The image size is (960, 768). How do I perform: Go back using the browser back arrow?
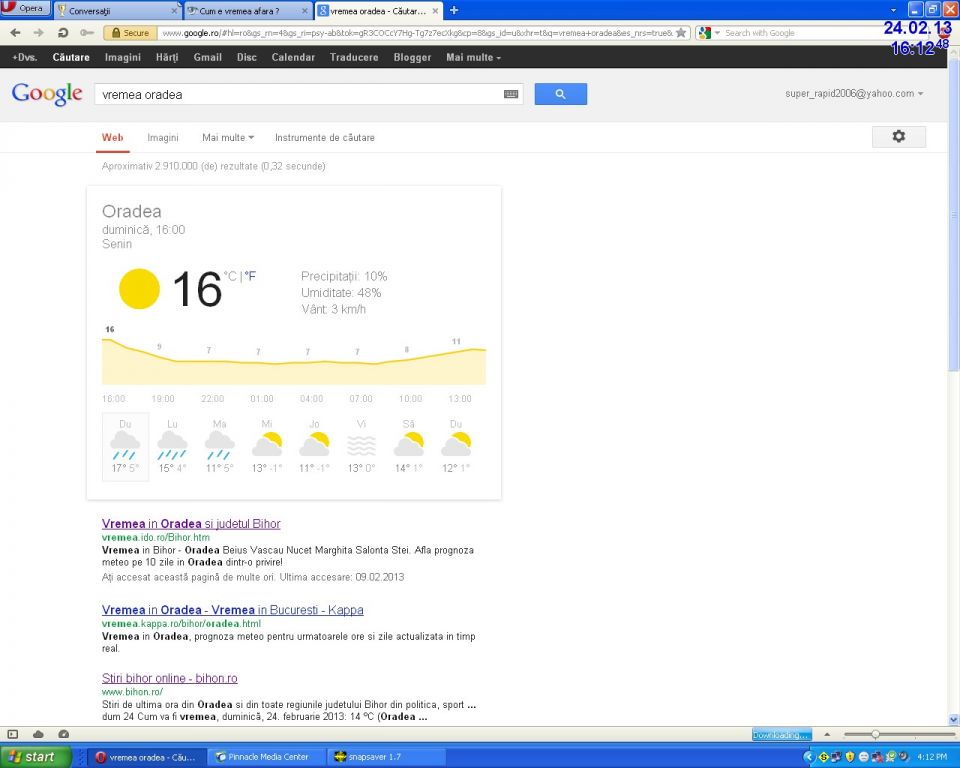tap(15, 32)
